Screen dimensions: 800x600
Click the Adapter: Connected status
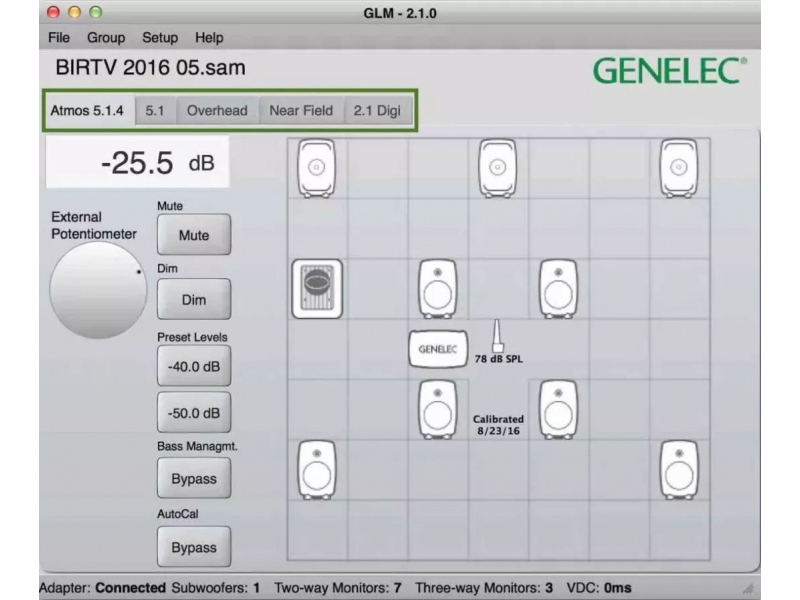102,588
